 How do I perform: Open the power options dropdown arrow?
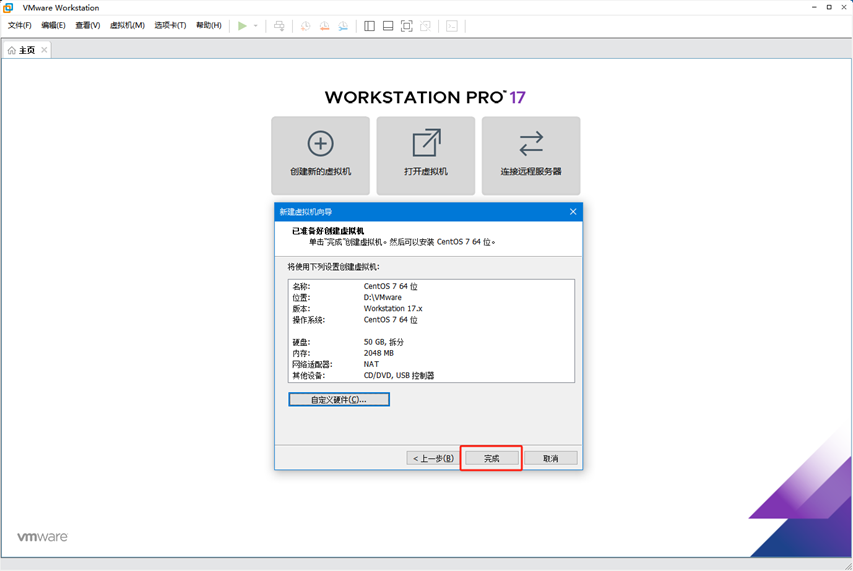[256, 26]
